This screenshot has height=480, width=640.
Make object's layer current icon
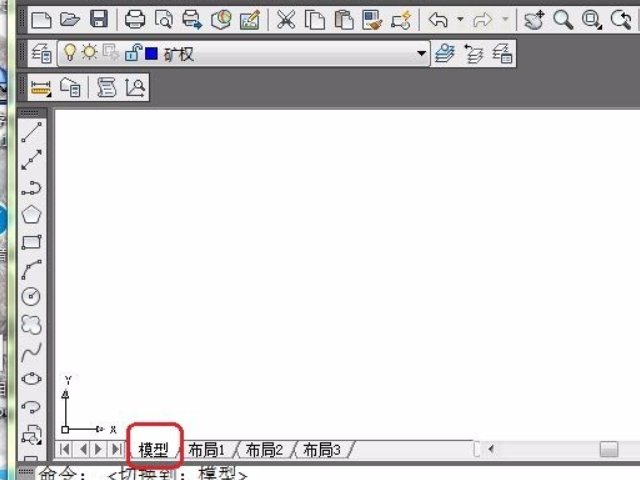coord(444,53)
